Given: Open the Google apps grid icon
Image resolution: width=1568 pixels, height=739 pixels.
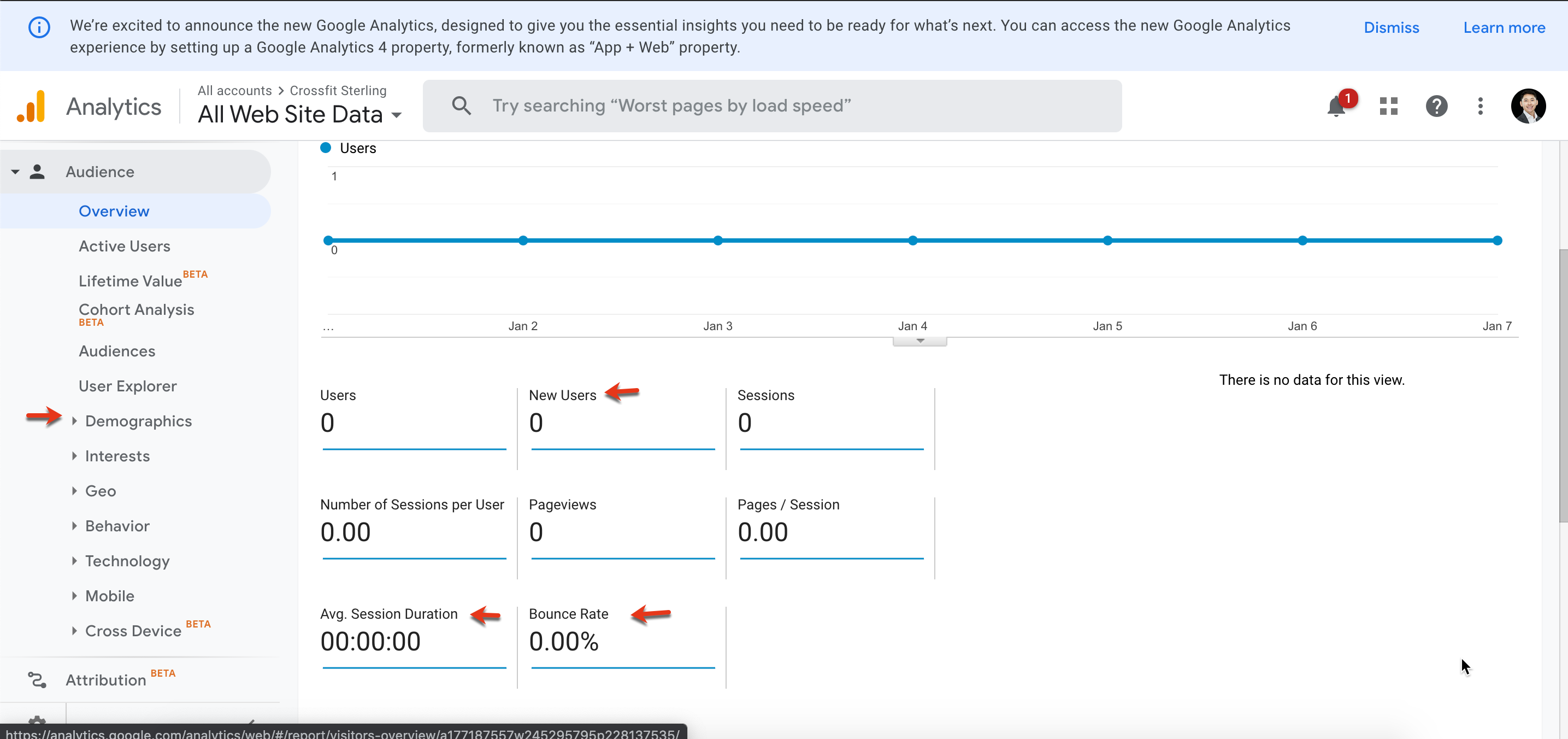Looking at the screenshot, I should pyautogui.click(x=1388, y=107).
